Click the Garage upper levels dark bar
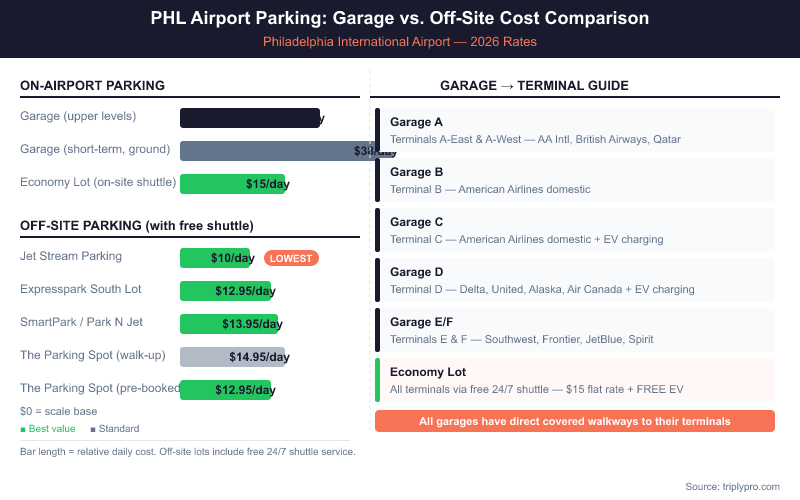 [250, 118]
